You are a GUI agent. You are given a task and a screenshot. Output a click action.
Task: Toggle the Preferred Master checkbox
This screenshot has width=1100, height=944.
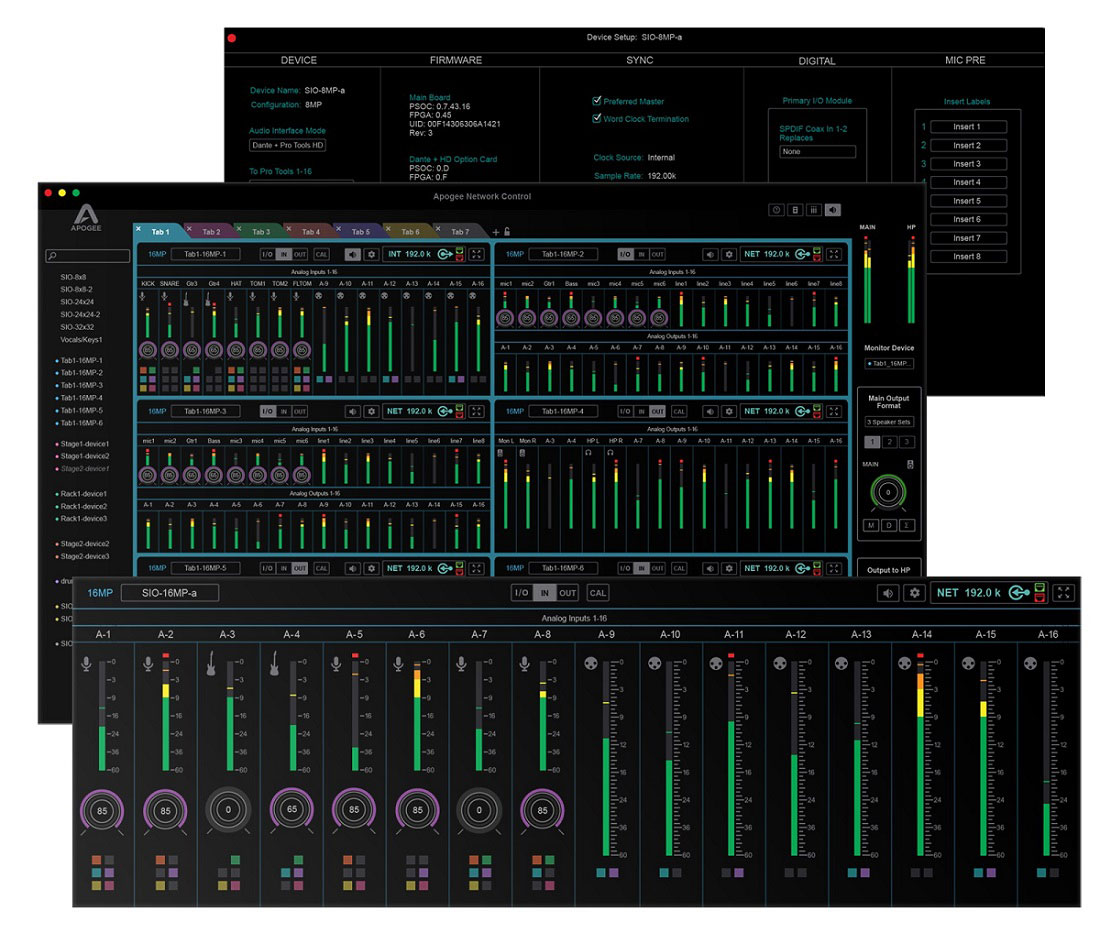tap(597, 101)
